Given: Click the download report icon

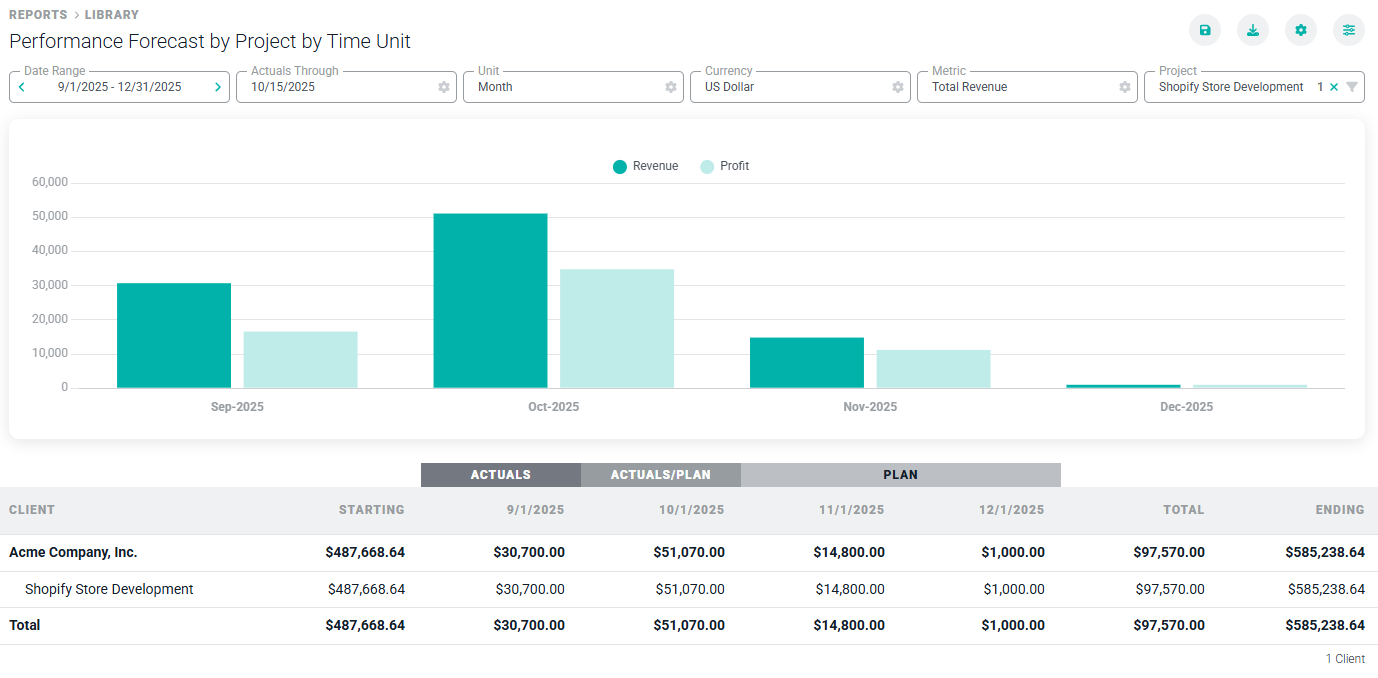Looking at the screenshot, I should [1253, 30].
